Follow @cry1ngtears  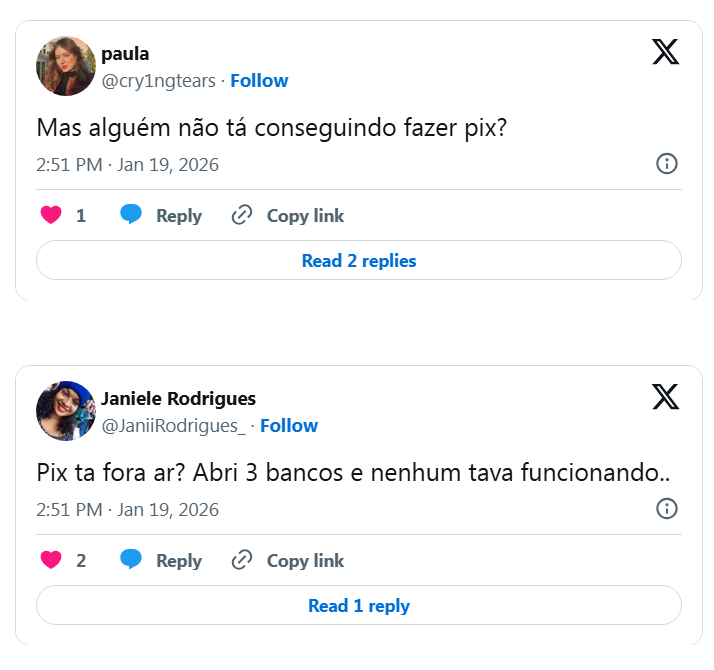[x=259, y=81]
